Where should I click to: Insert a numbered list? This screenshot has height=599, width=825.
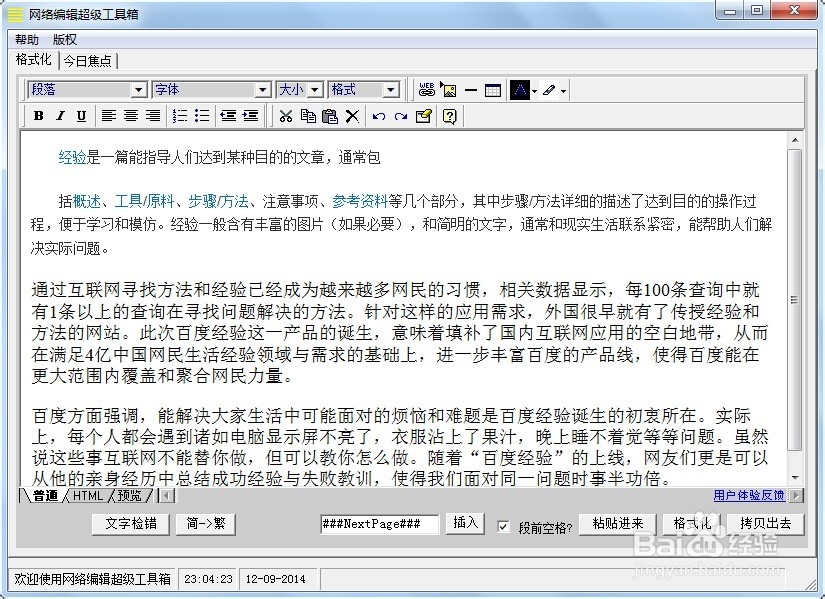(180, 116)
